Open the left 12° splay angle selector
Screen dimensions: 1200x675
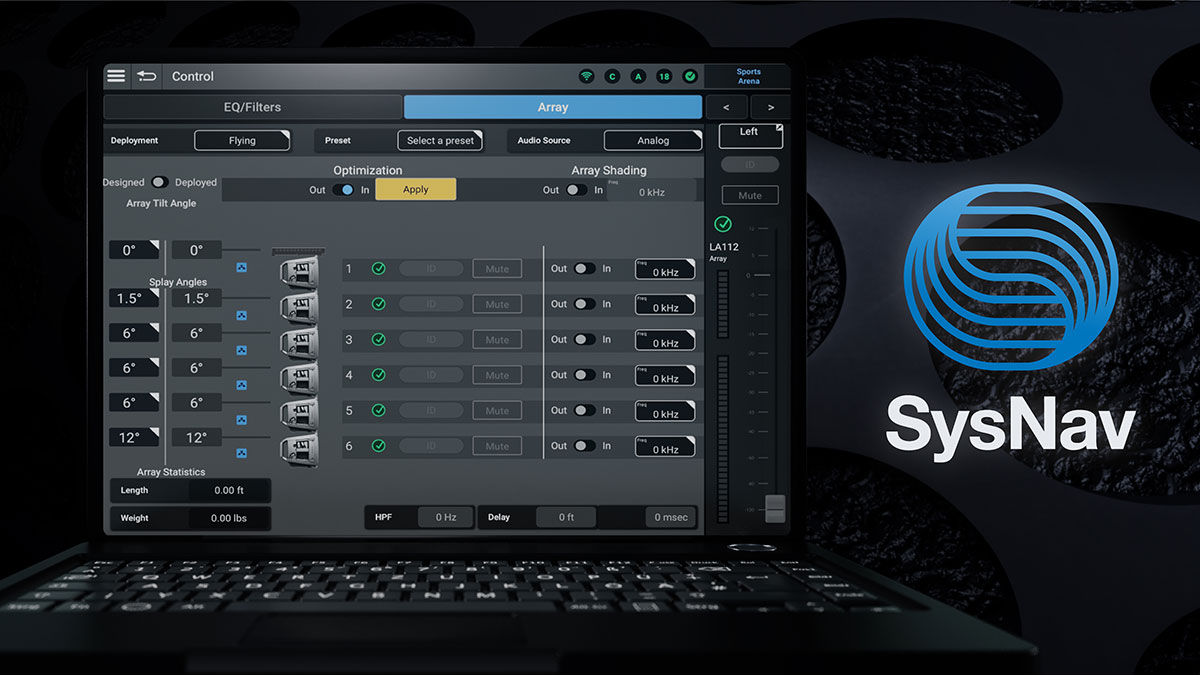[x=134, y=437]
